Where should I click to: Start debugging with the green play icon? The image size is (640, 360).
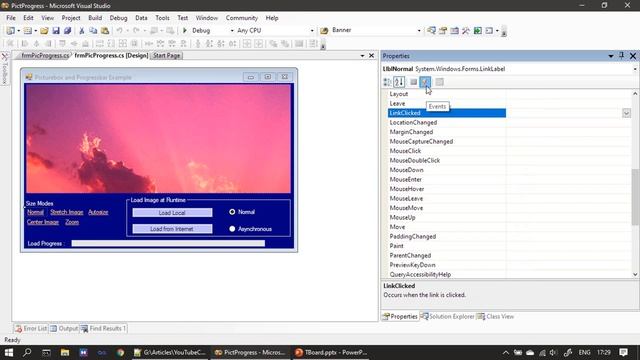pos(184,31)
